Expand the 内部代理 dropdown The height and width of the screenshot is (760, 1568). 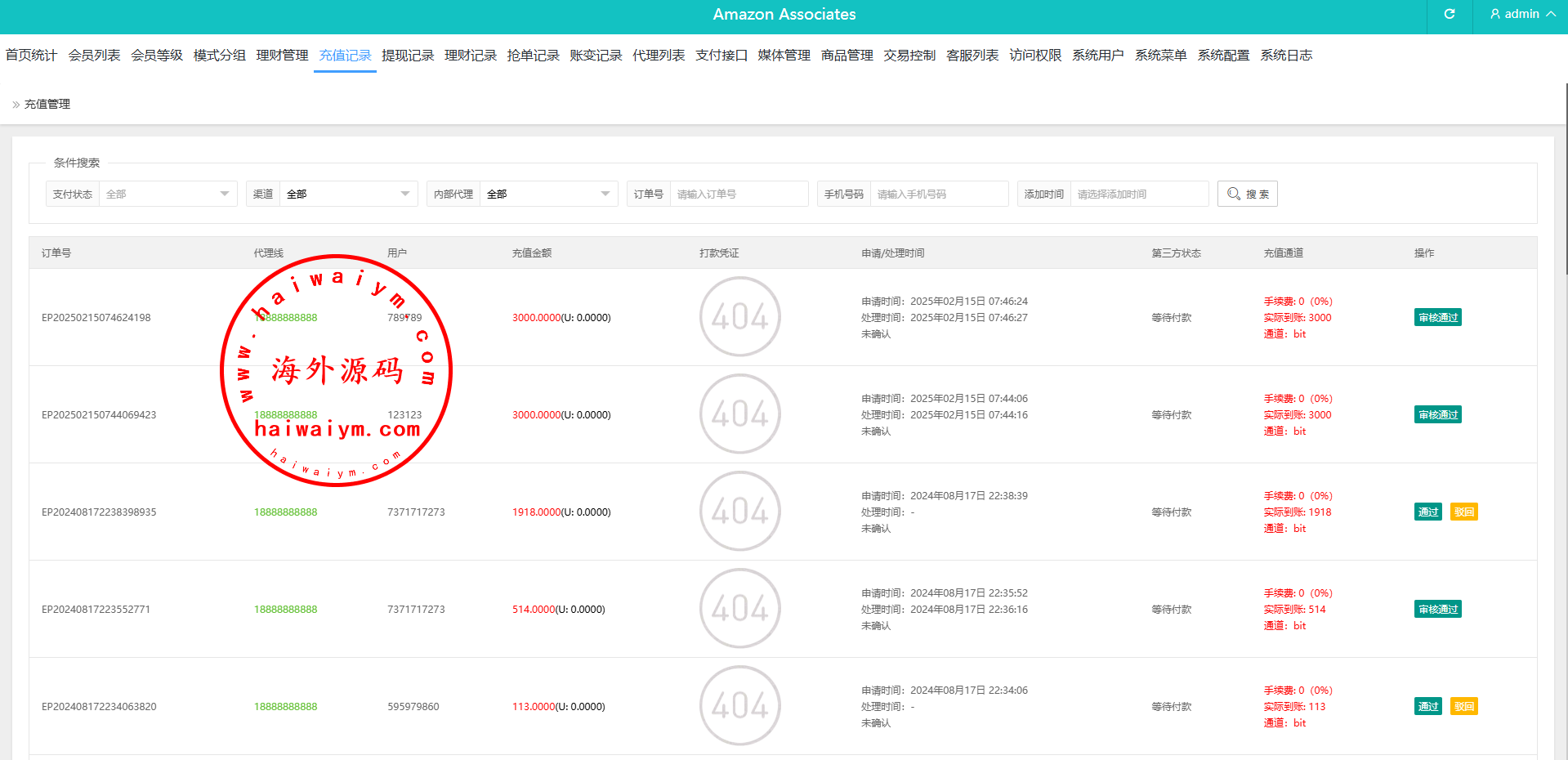click(x=548, y=194)
